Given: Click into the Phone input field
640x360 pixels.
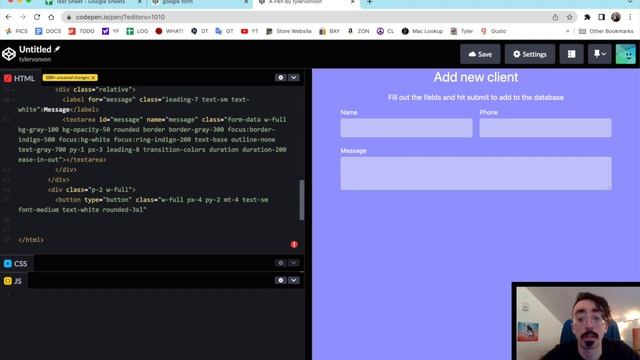Looking at the screenshot, I should coord(545,128).
